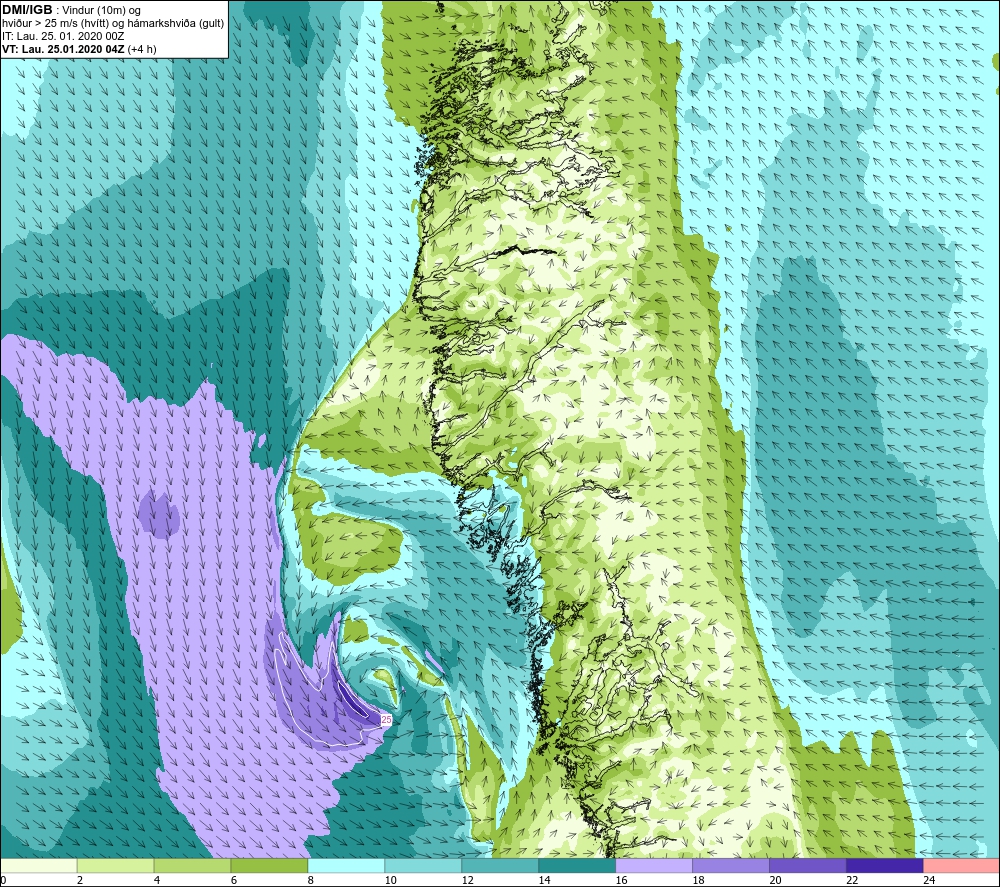
Task: Click the 'hviður > 25 m/s (hvítt)' legend line
Action: 113,24
